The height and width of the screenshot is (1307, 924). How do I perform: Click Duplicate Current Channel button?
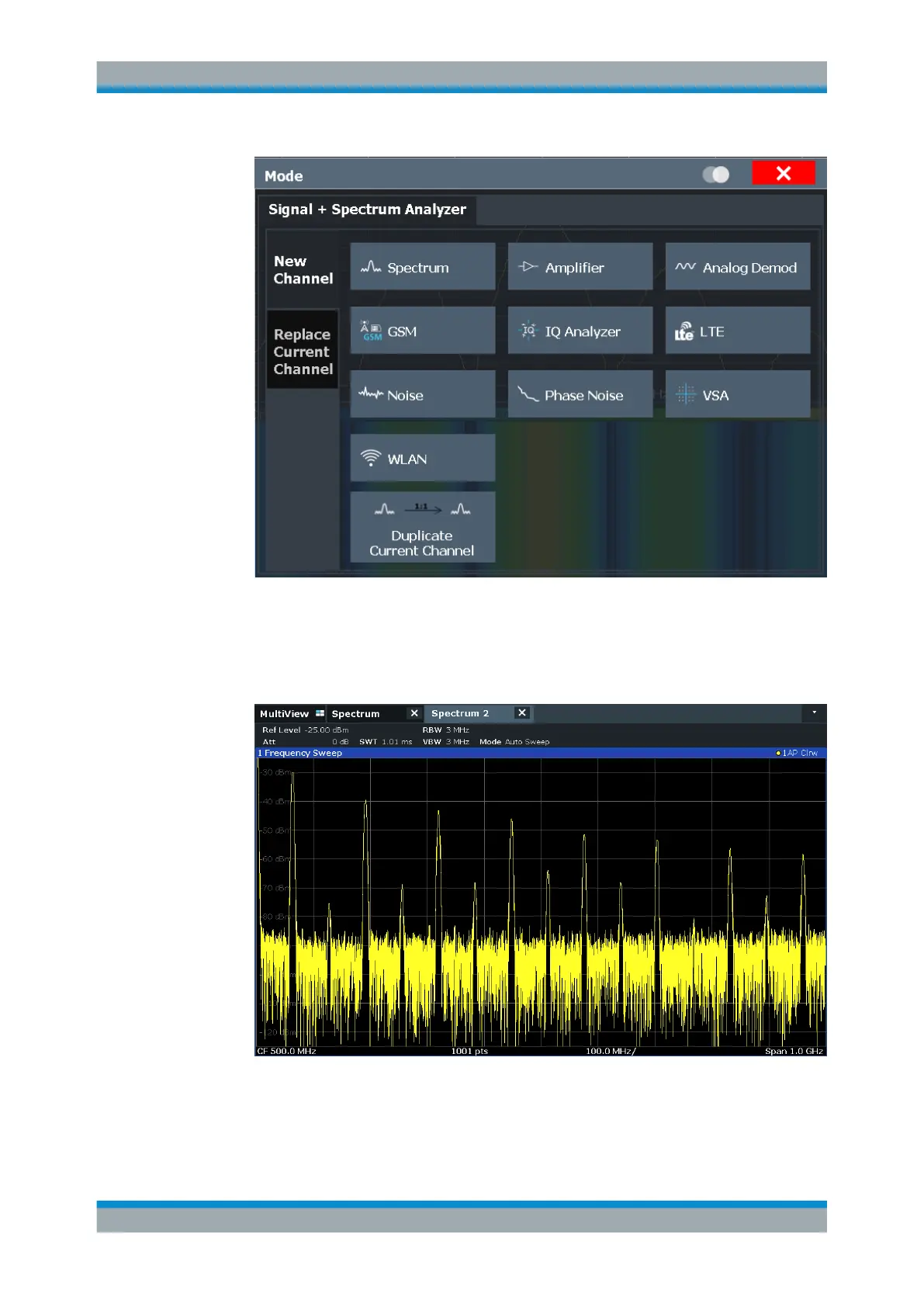pos(422,528)
